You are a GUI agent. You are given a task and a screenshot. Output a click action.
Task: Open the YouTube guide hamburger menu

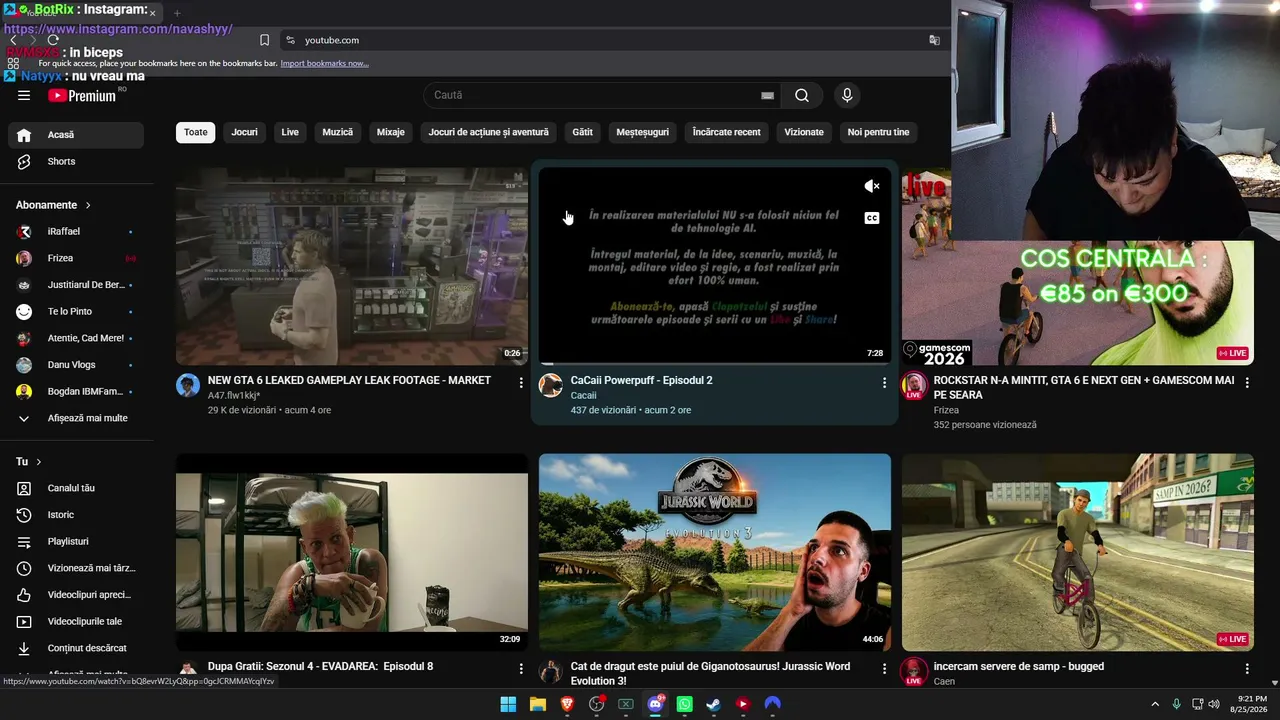tap(24, 95)
